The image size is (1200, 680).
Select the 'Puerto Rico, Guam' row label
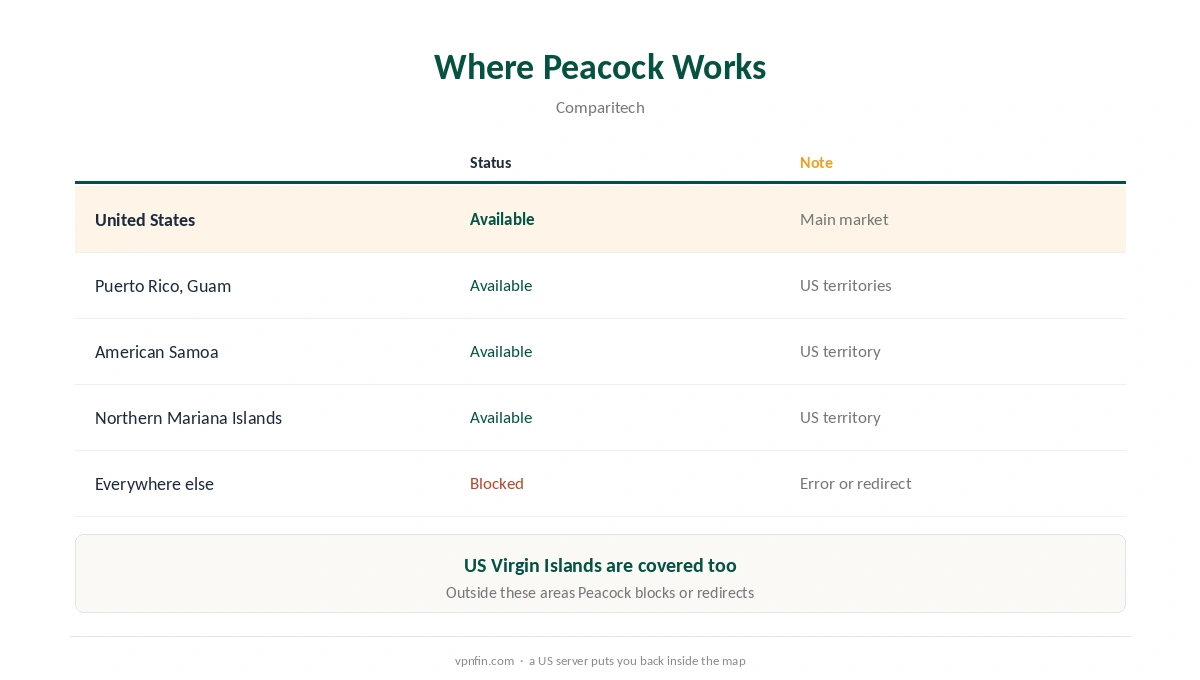(163, 286)
